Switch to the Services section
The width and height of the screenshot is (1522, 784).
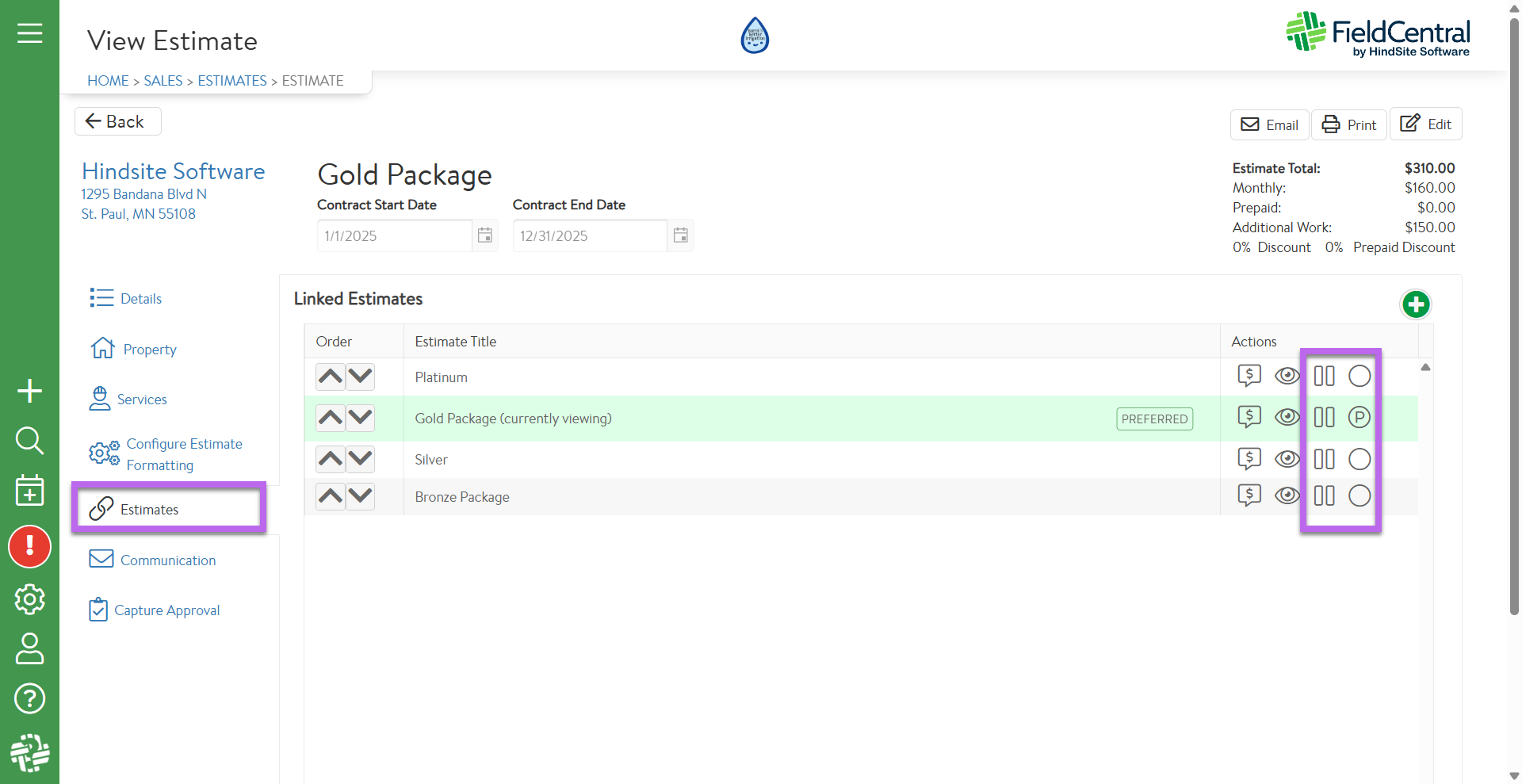[x=141, y=400]
